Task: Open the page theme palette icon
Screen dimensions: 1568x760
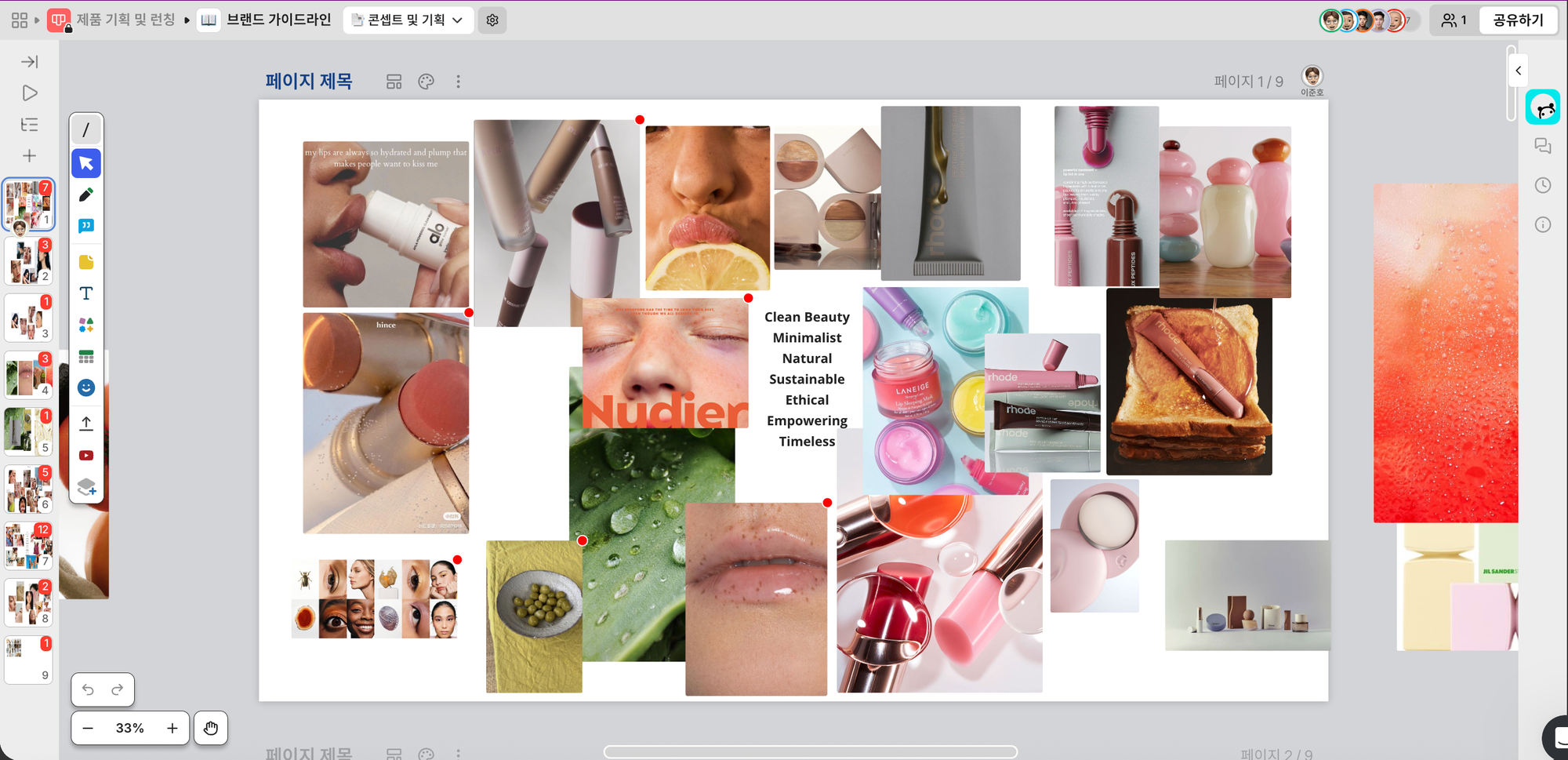Action: pos(426,82)
